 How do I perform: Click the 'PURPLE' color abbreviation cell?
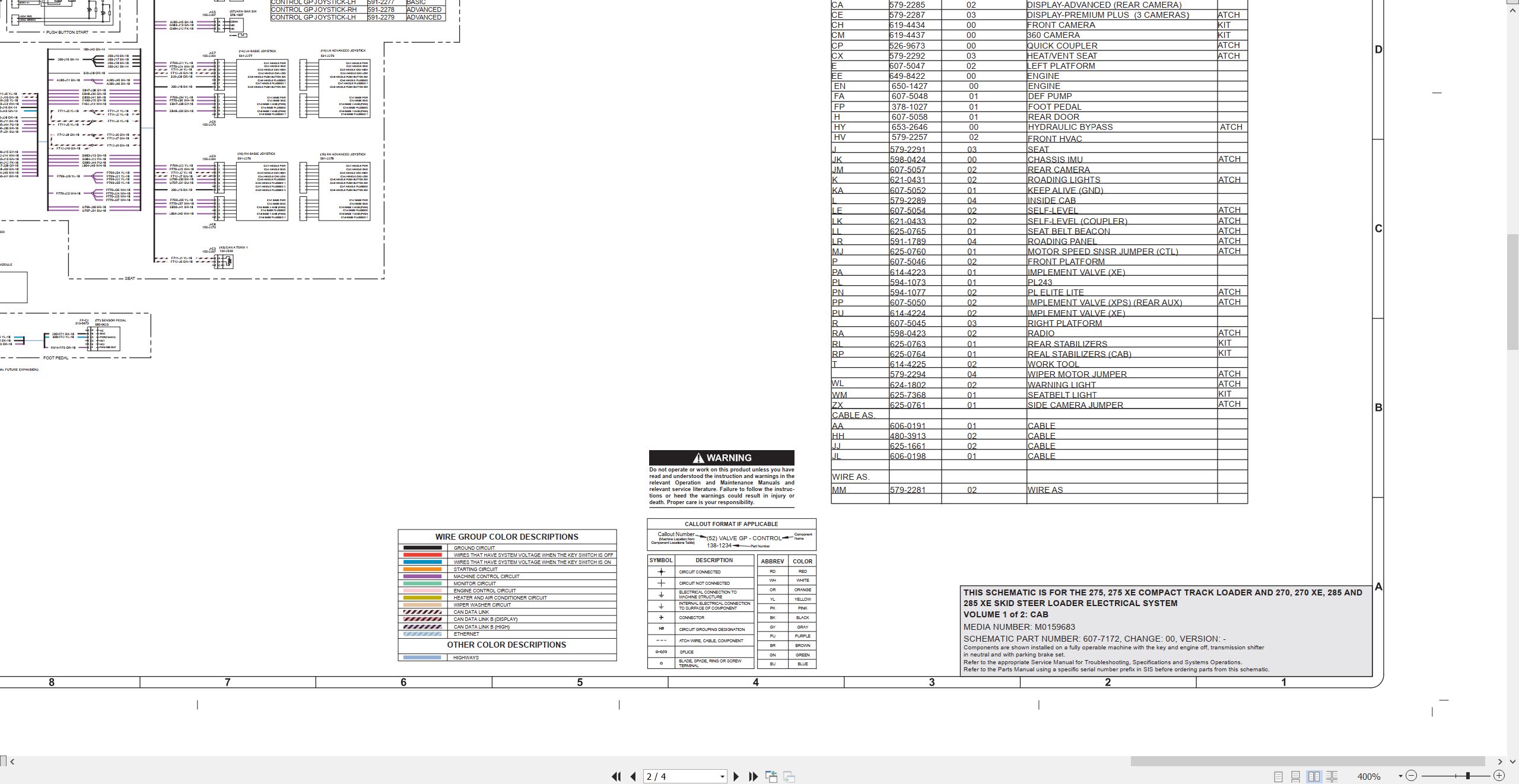(x=802, y=636)
